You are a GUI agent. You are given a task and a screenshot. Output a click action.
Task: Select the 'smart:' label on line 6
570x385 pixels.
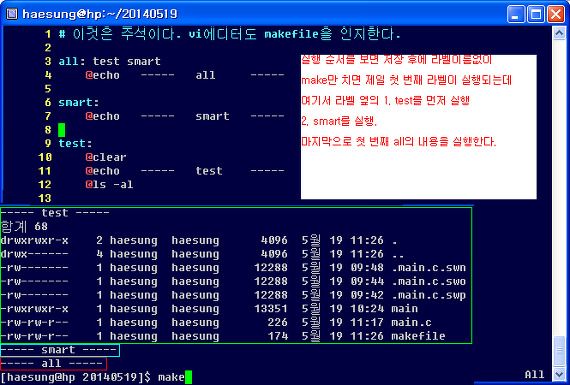pyautogui.click(x=79, y=102)
